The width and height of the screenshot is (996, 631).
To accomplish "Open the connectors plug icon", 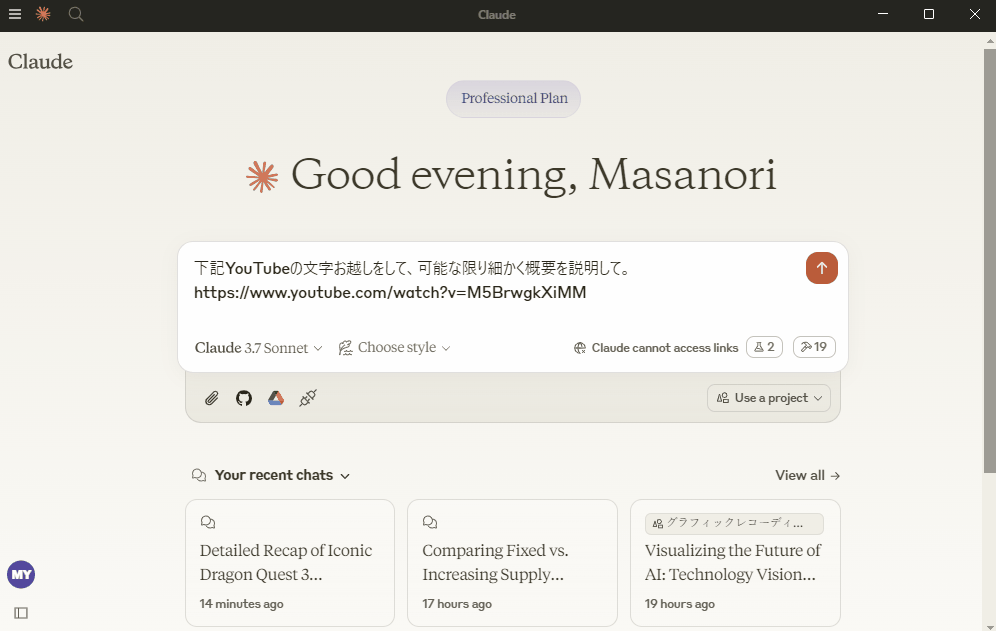I will click(x=308, y=398).
